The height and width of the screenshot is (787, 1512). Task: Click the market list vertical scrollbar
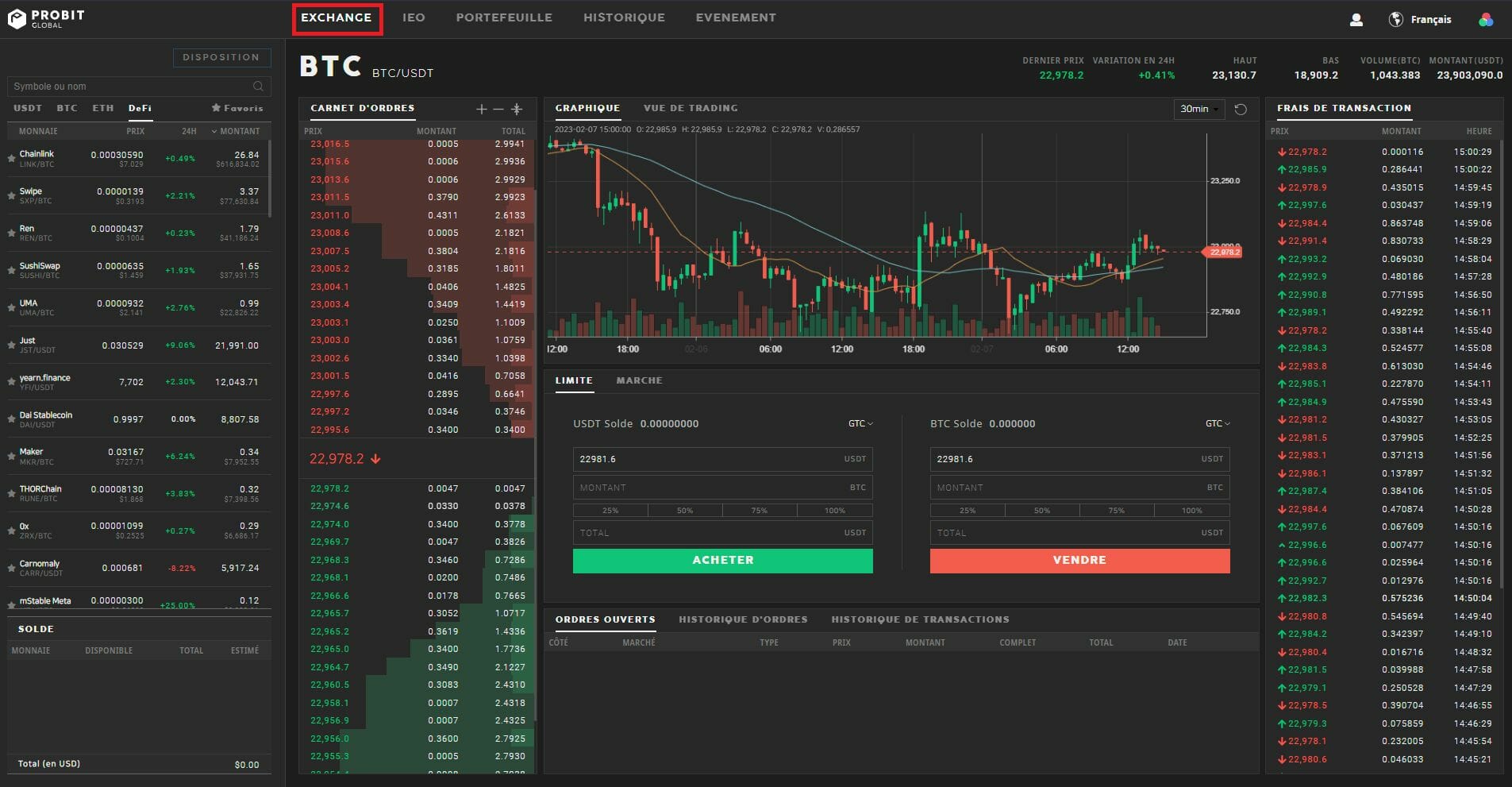pyautogui.click(x=270, y=179)
